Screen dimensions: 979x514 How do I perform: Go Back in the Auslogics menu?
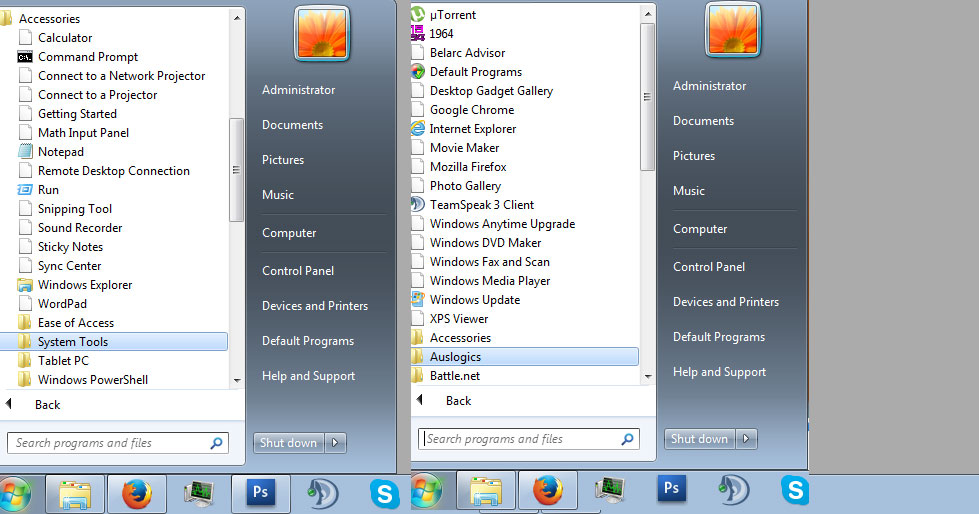click(445, 401)
